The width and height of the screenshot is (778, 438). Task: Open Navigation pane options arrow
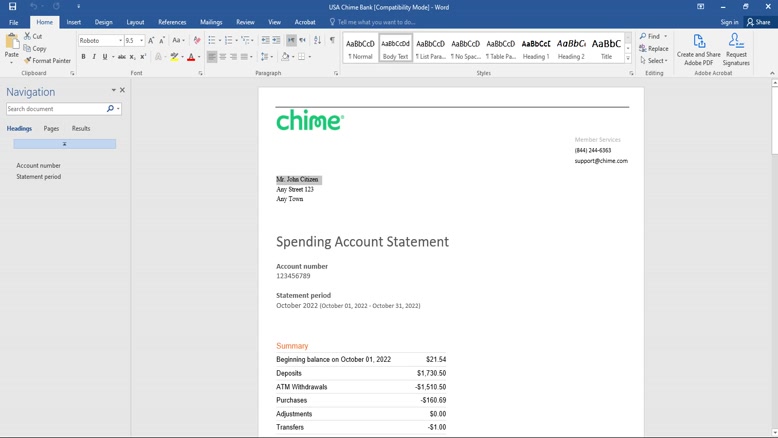click(x=114, y=90)
